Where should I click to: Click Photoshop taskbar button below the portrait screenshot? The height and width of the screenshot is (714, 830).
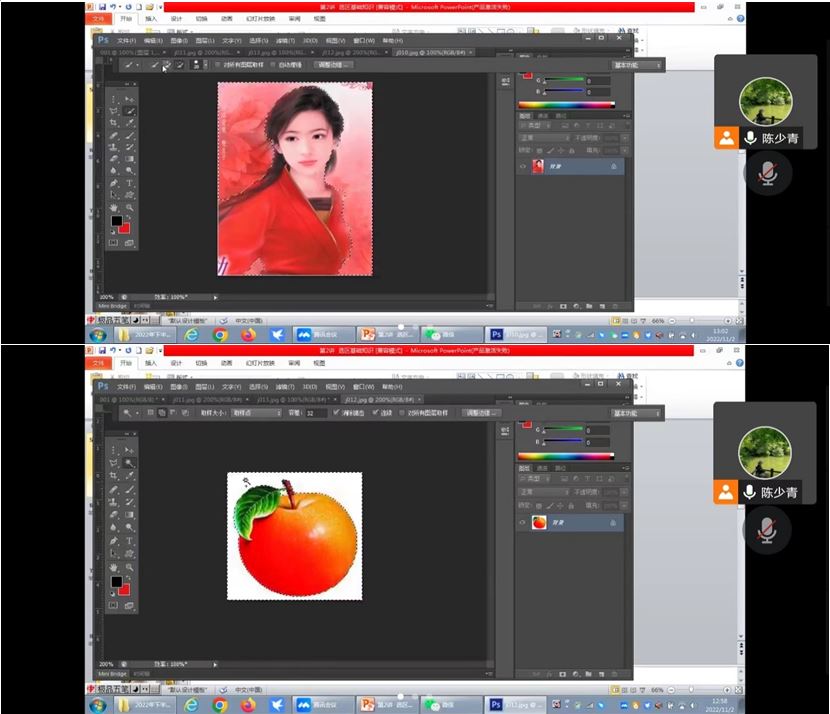pos(516,335)
